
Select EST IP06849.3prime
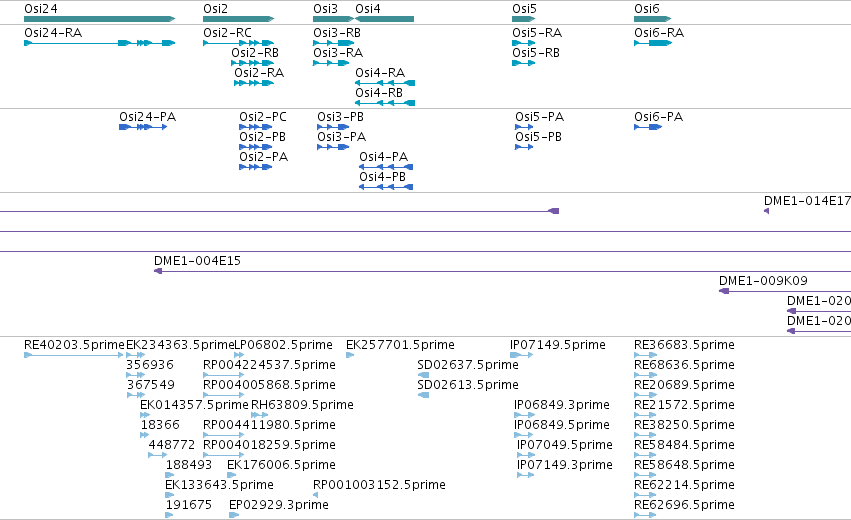(x=524, y=416)
